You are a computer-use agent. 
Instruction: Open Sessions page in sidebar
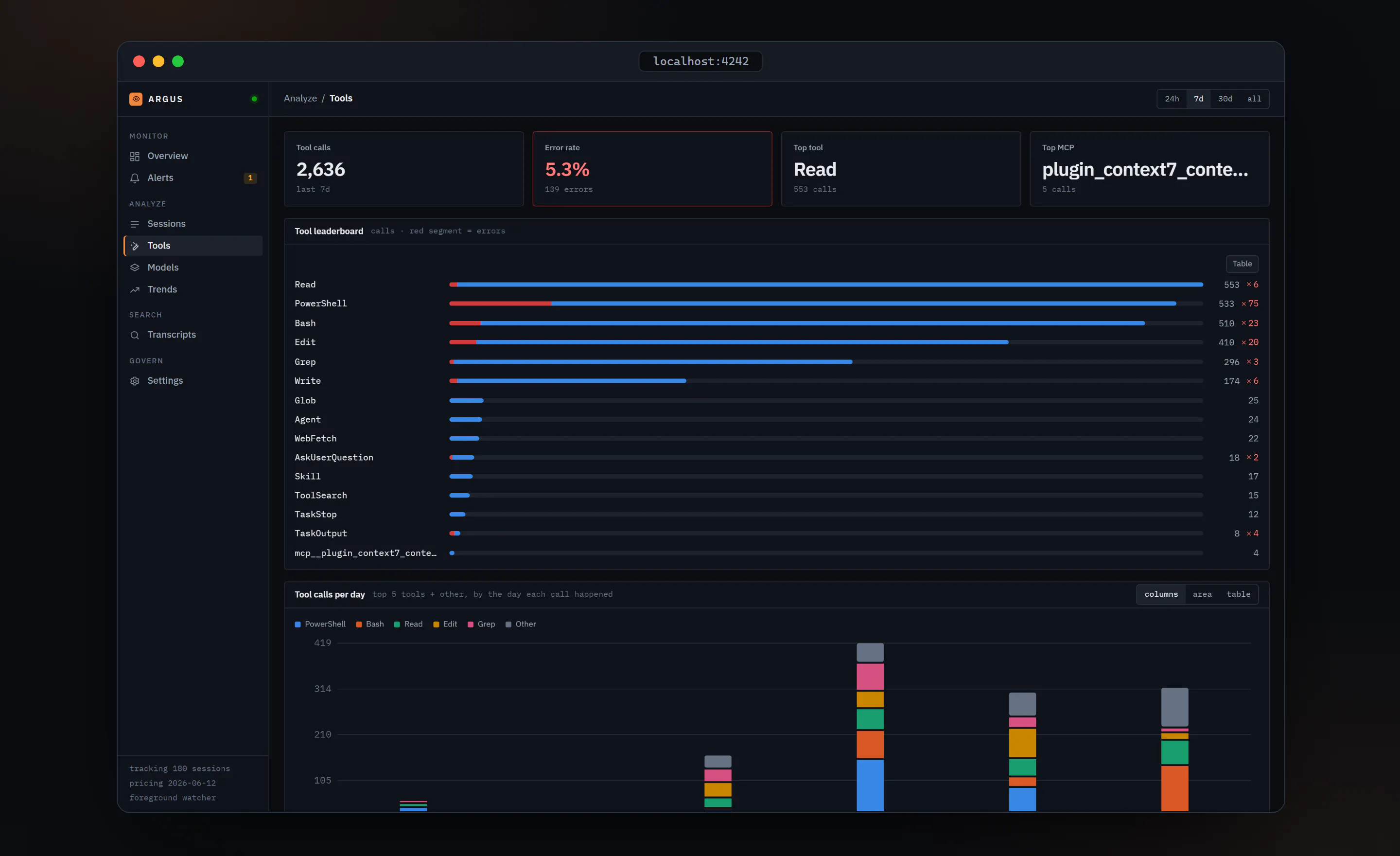click(193, 224)
